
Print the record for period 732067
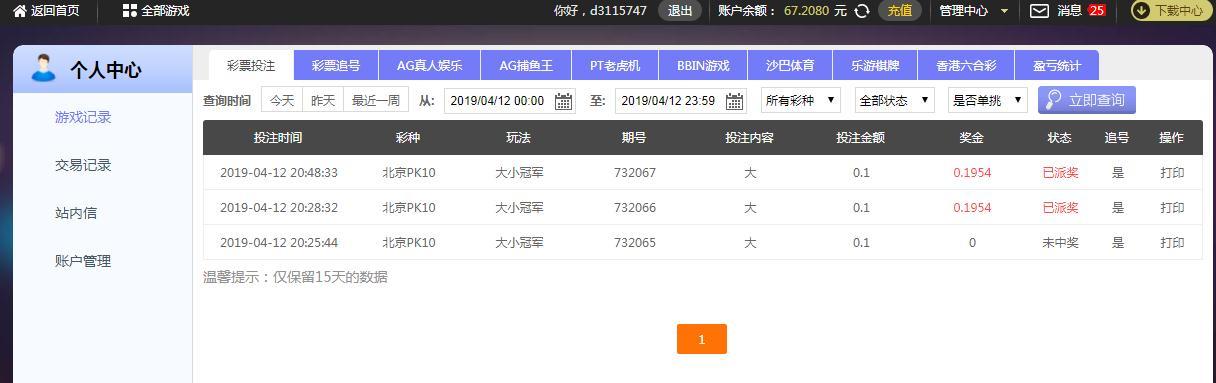click(1172, 172)
